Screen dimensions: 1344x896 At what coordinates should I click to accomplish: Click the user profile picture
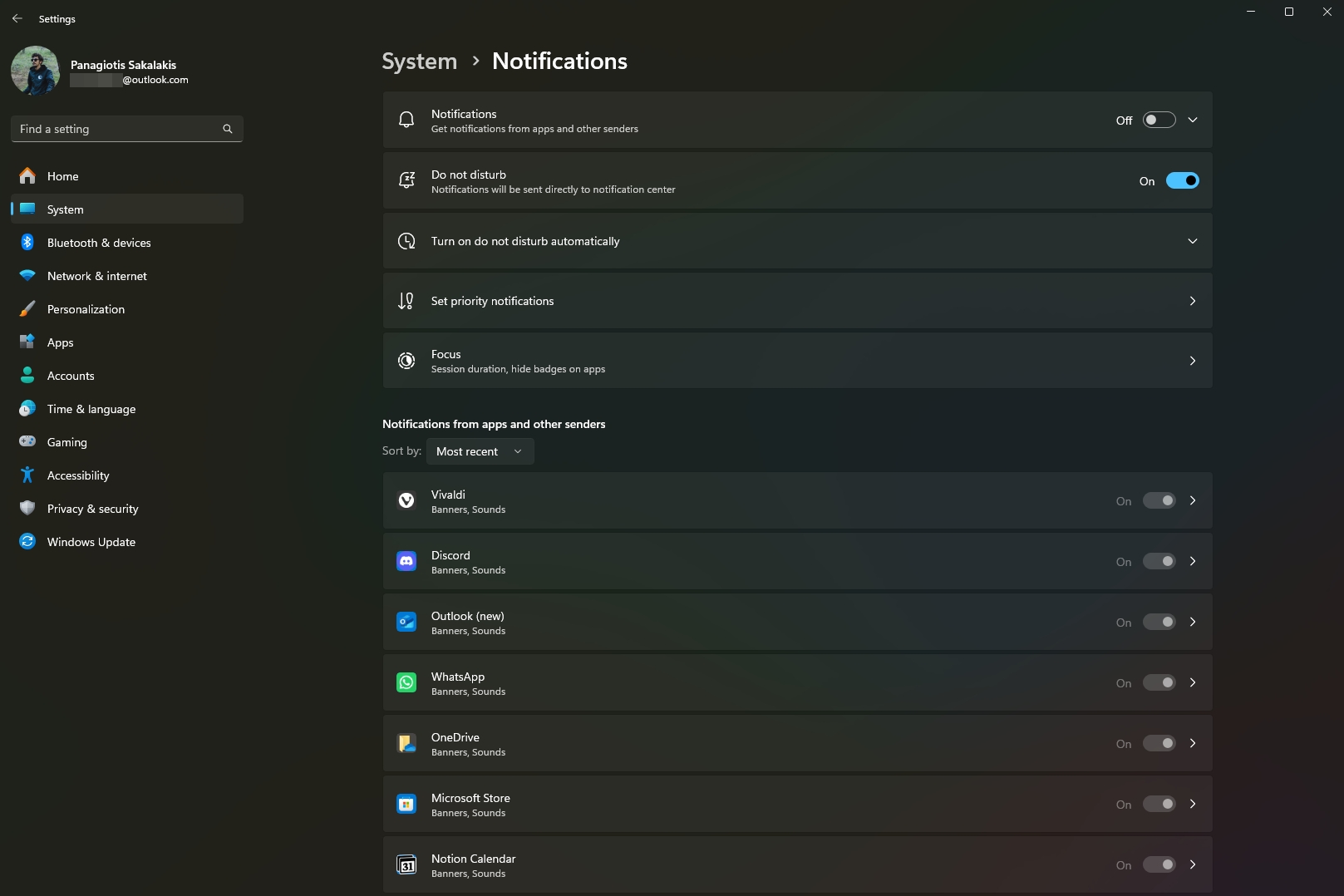tap(35, 71)
